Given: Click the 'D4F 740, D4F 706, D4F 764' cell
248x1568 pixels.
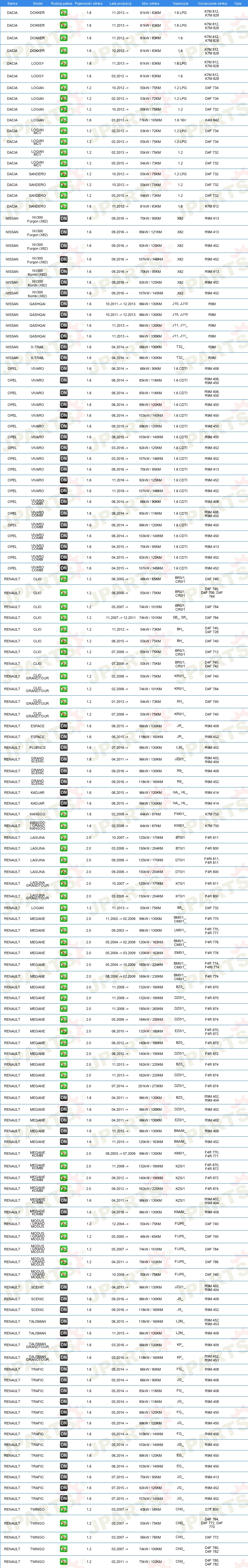Looking at the screenshot, I should pos(212,592).
